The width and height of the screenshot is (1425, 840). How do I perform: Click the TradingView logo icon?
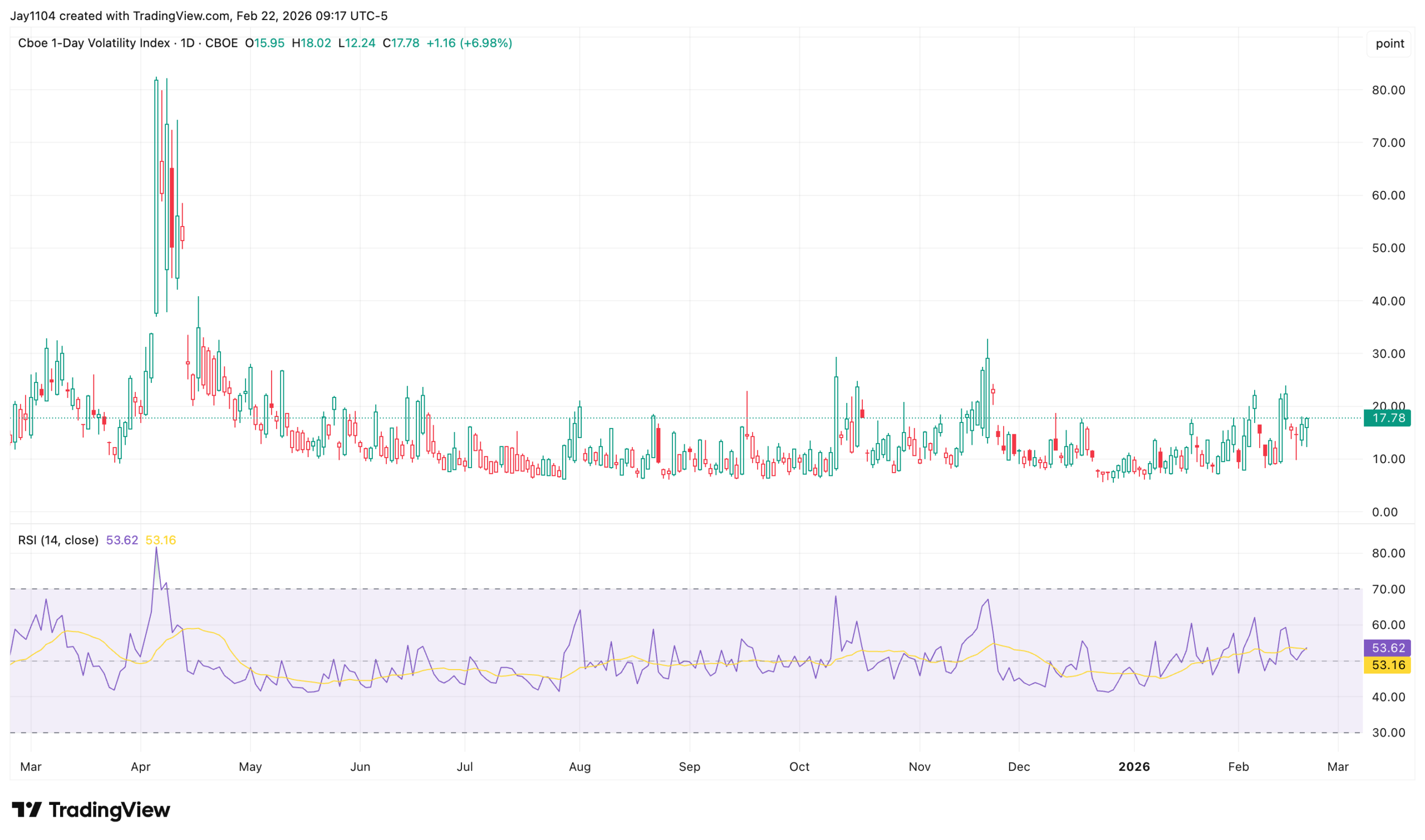26,810
